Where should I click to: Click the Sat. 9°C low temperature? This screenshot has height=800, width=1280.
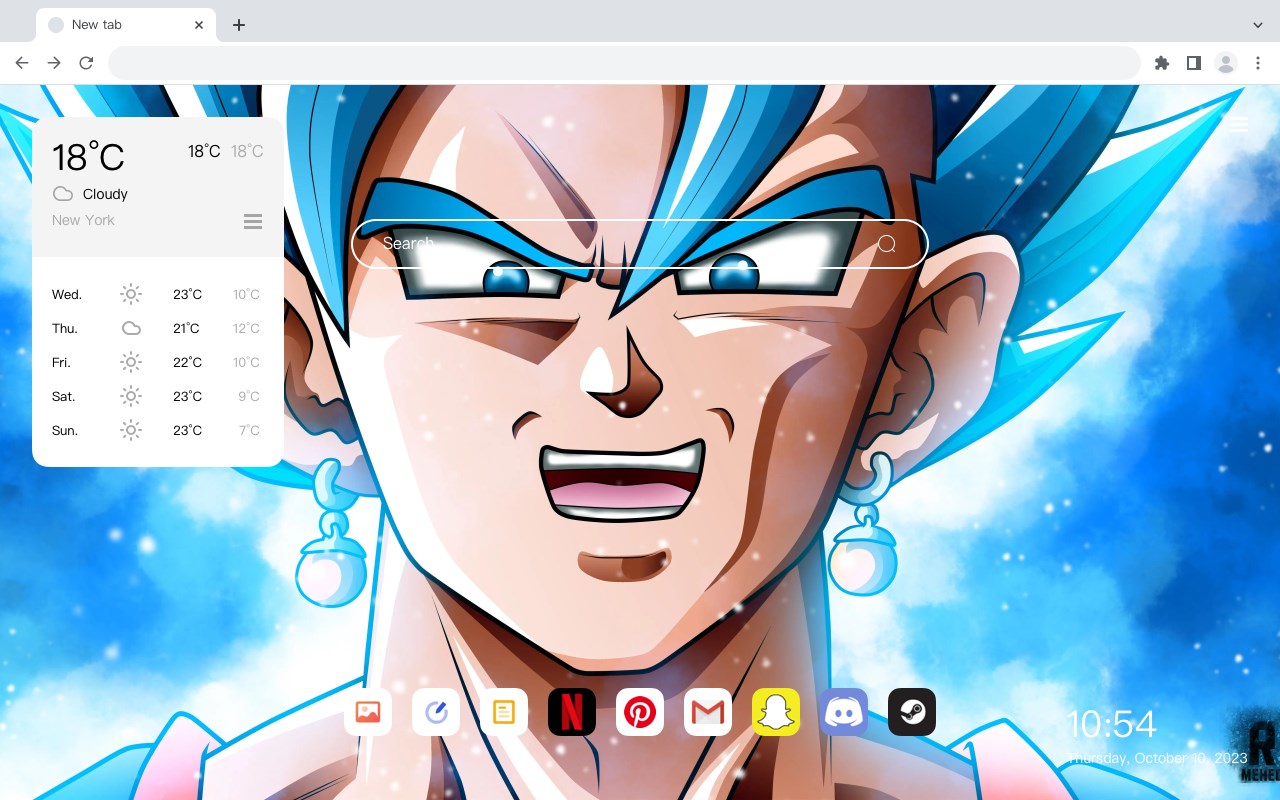(249, 396)
